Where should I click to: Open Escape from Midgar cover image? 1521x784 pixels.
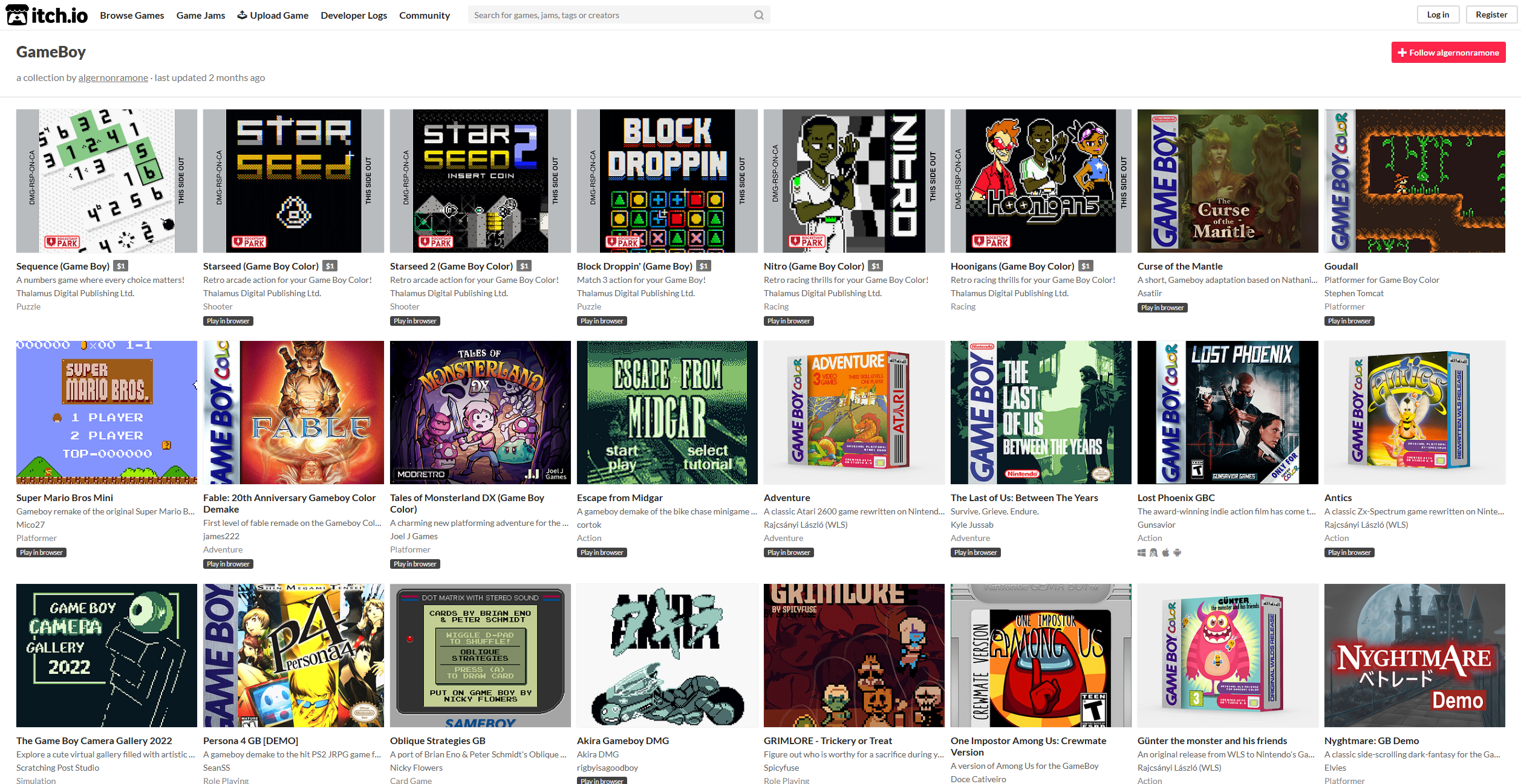[667, 412]
